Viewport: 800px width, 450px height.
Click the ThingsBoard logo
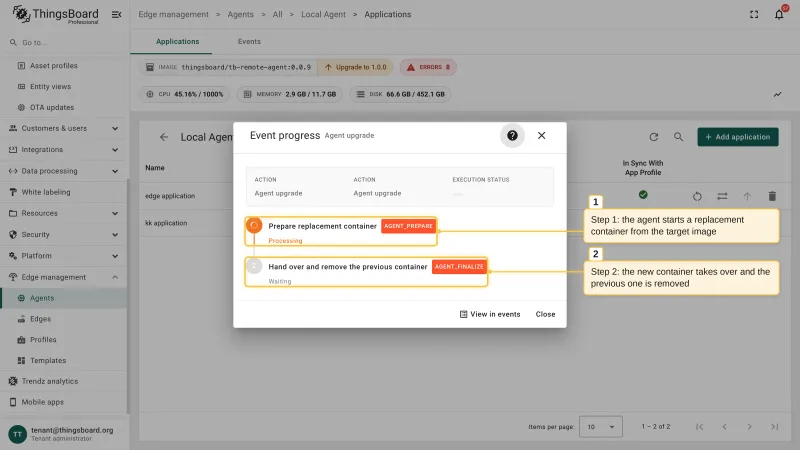(x=55, y=14)
